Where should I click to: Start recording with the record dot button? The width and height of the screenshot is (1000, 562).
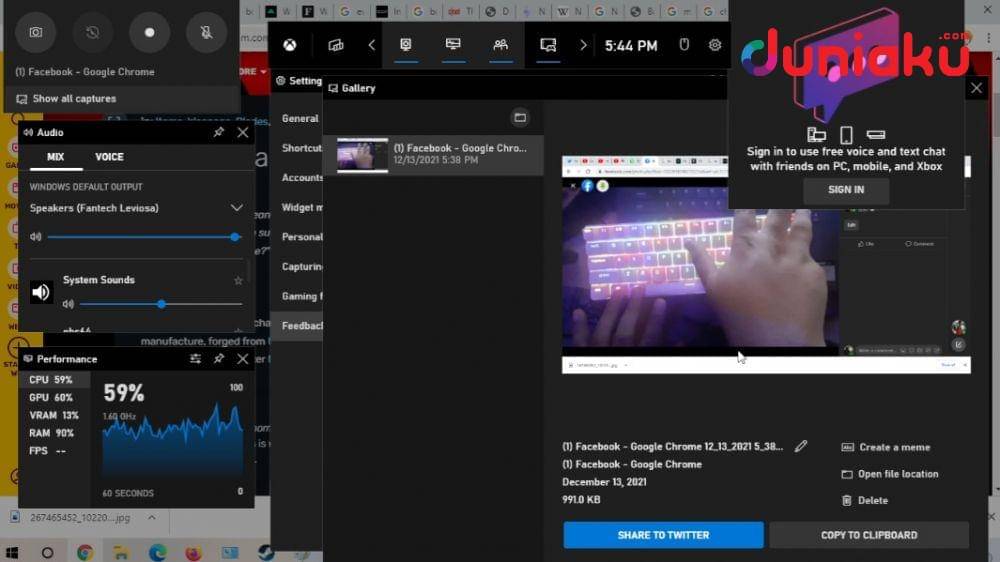150,32
